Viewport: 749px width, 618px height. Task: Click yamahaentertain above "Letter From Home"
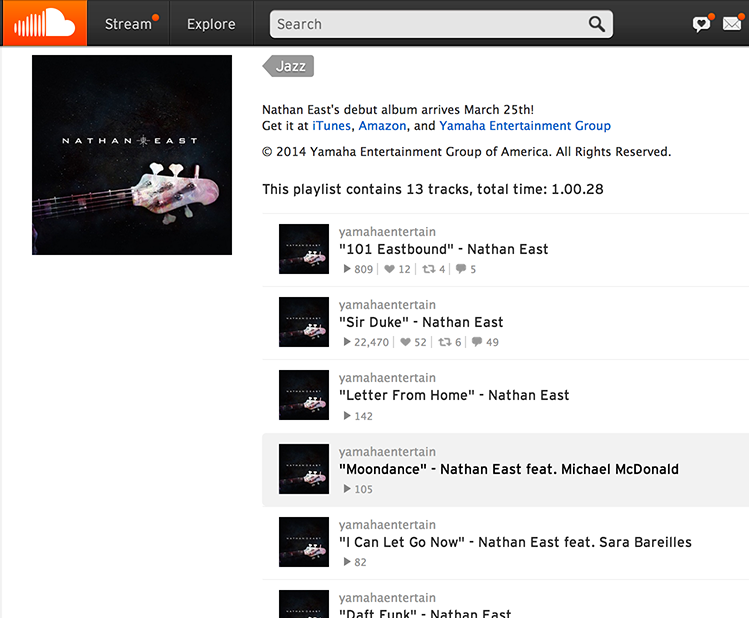pyautogui.click(x=387, y=378)
